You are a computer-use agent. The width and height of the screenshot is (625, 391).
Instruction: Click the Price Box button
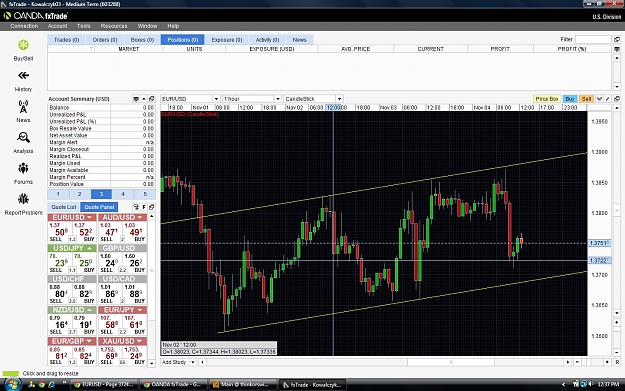pos(547,99)
